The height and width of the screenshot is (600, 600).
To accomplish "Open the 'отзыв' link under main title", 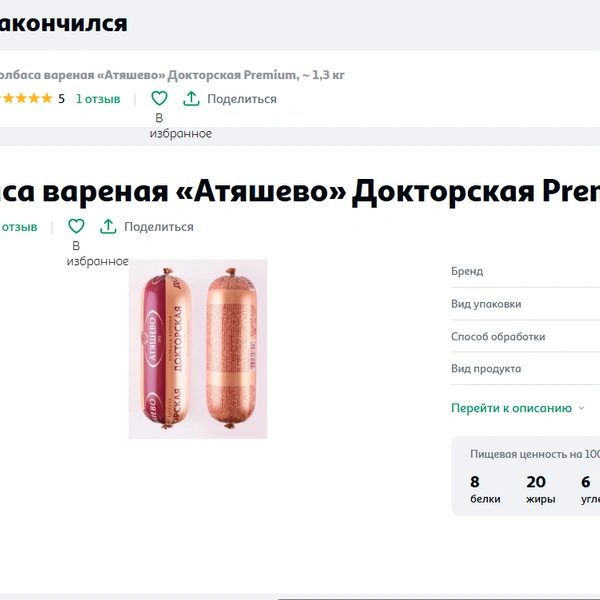I will 19,227.
